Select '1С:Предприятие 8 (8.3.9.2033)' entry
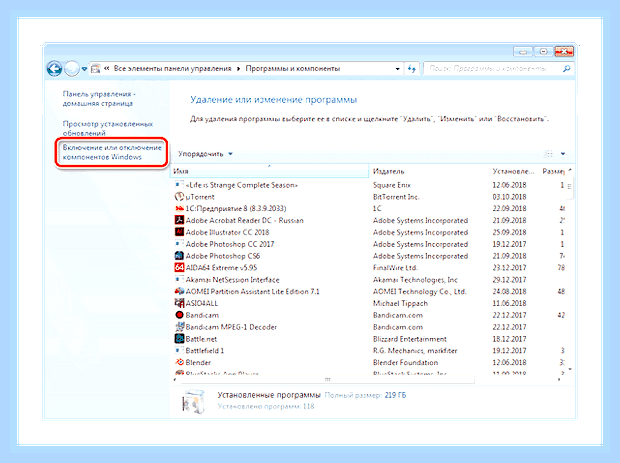620x463 pixels. (x=236, y=208)
